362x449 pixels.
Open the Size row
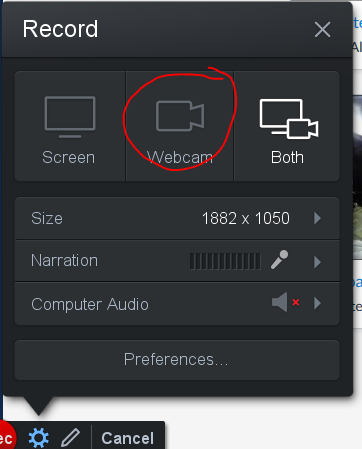(177, 218)
